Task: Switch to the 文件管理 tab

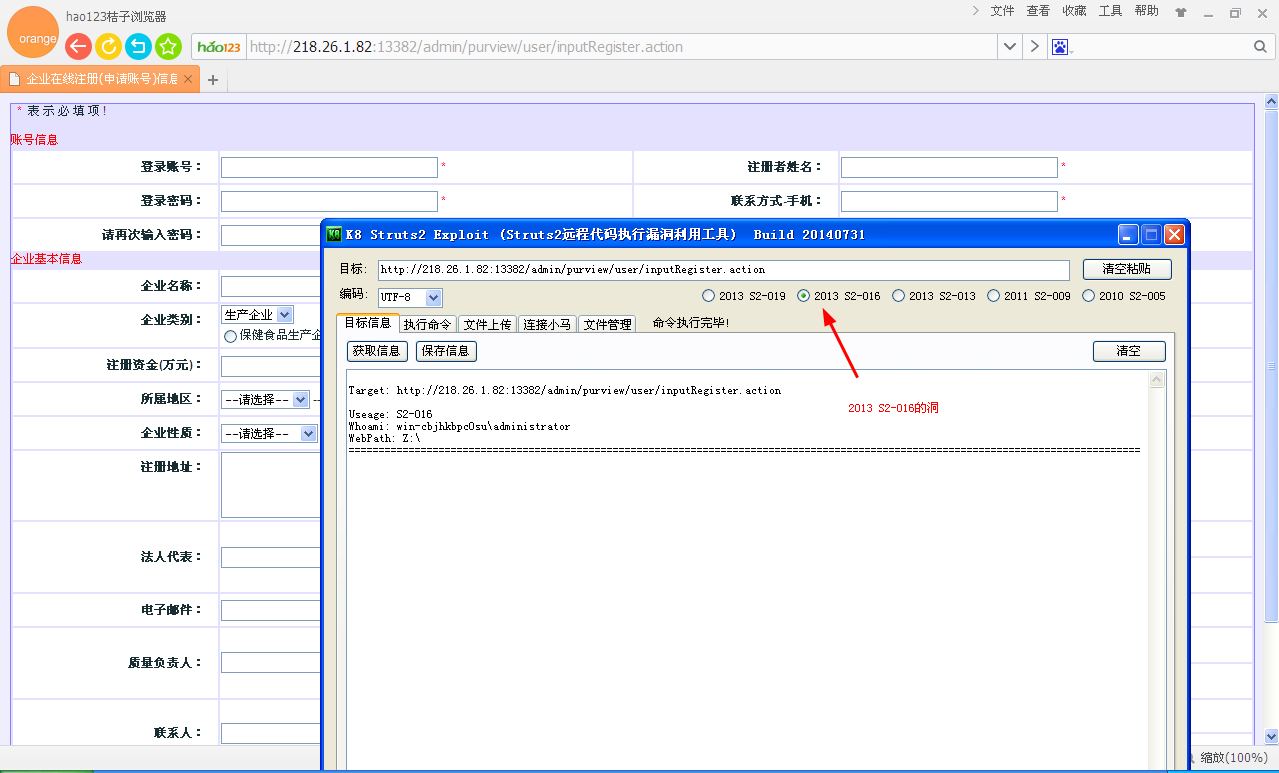Action: point(607,324)
